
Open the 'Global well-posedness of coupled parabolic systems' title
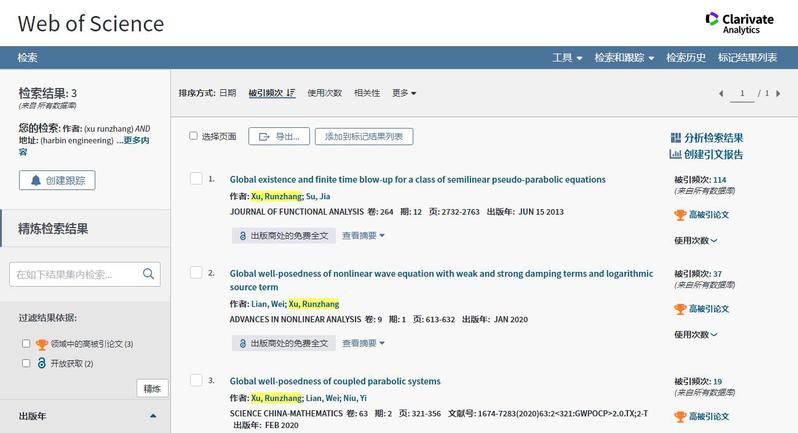[335, 381]
